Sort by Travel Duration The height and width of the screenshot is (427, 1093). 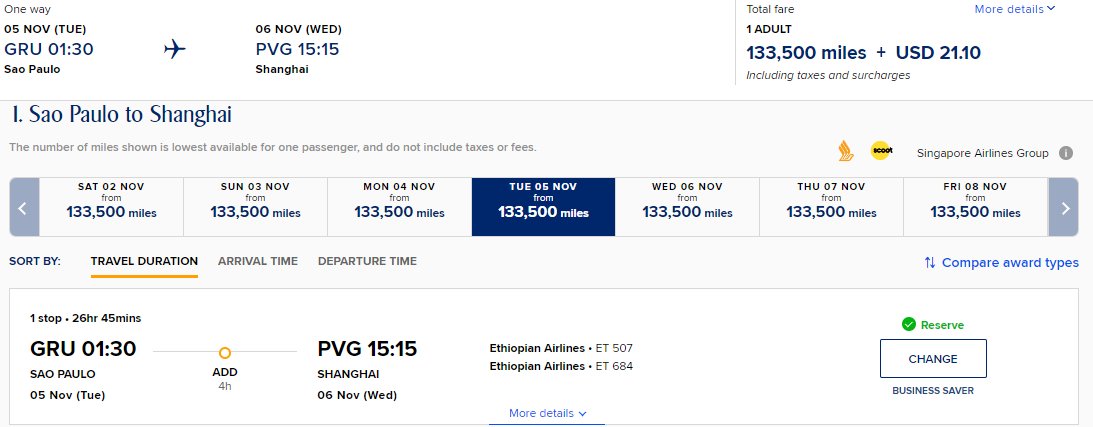(x=144, y=261)
